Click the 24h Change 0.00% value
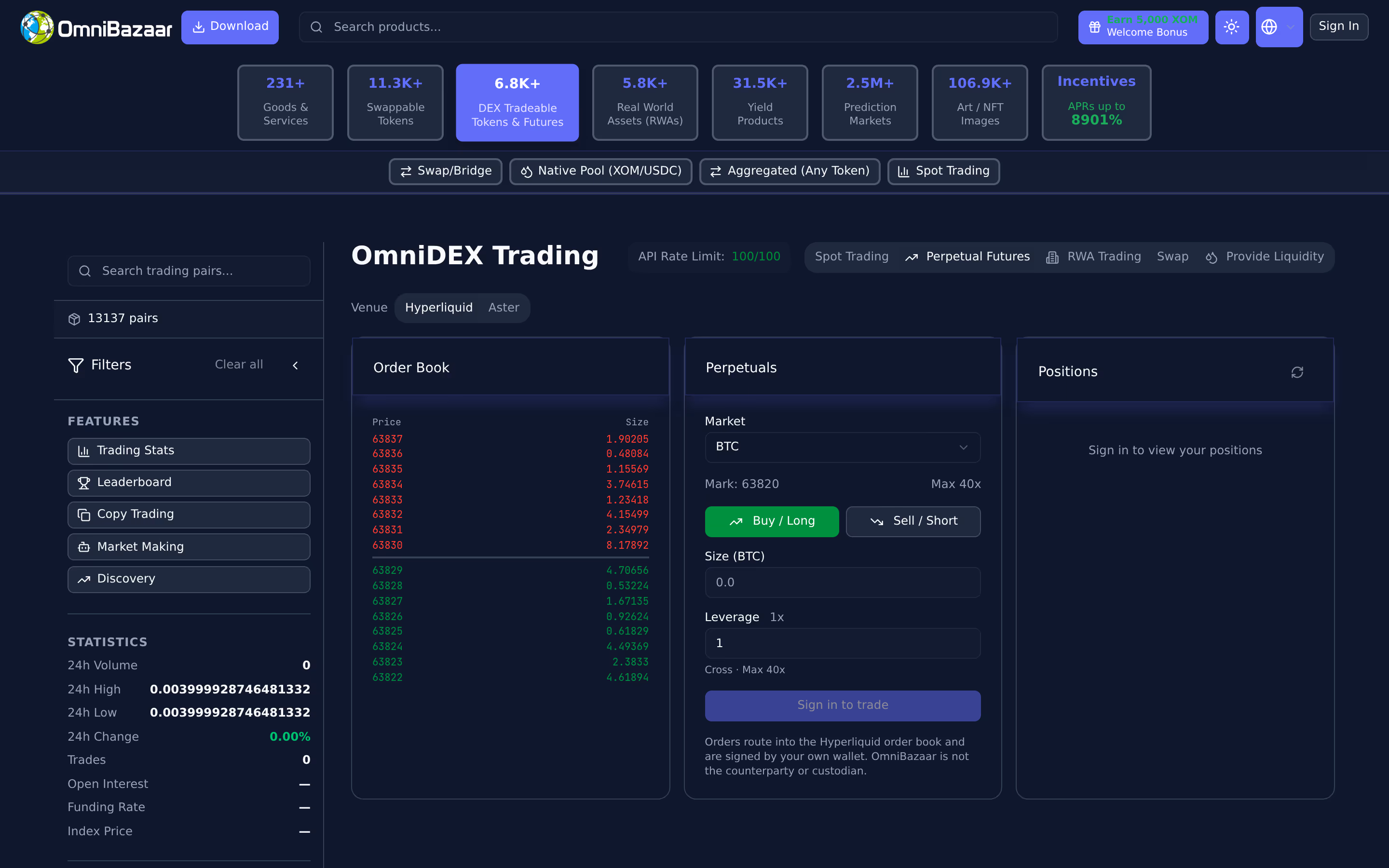Screen dimensions: 1389x868 click(x=290, y=736)
